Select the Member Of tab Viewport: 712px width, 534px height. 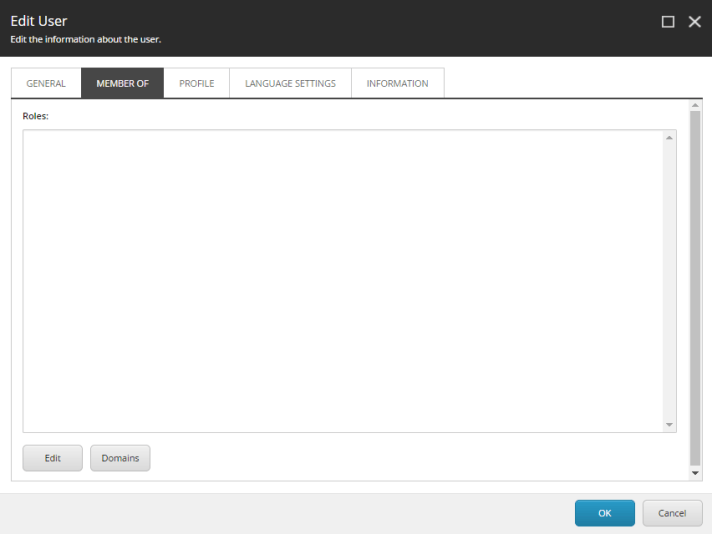(x=122, y=83)
